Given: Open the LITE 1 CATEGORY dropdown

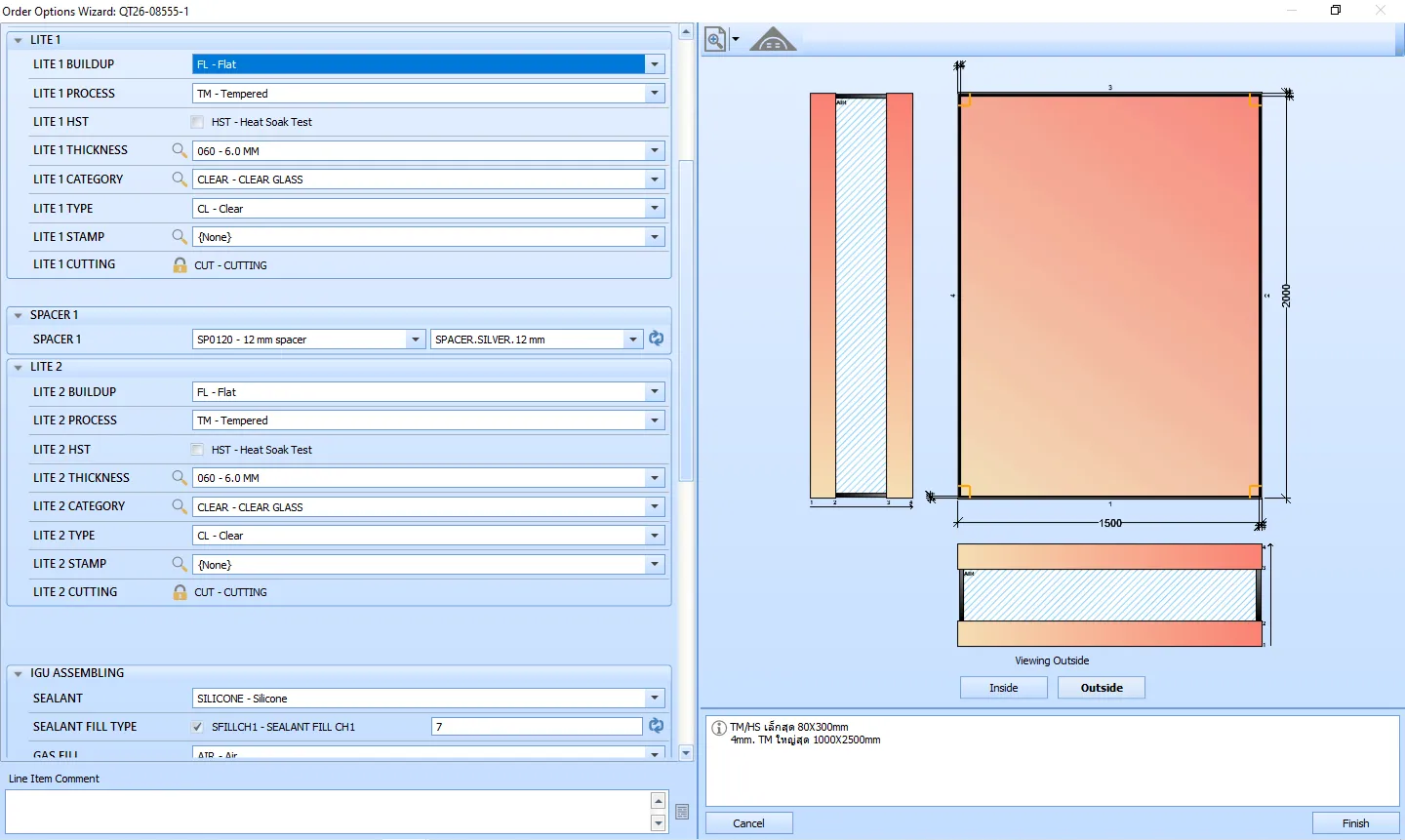Looking at the screenshot, I should coord(655,180).
